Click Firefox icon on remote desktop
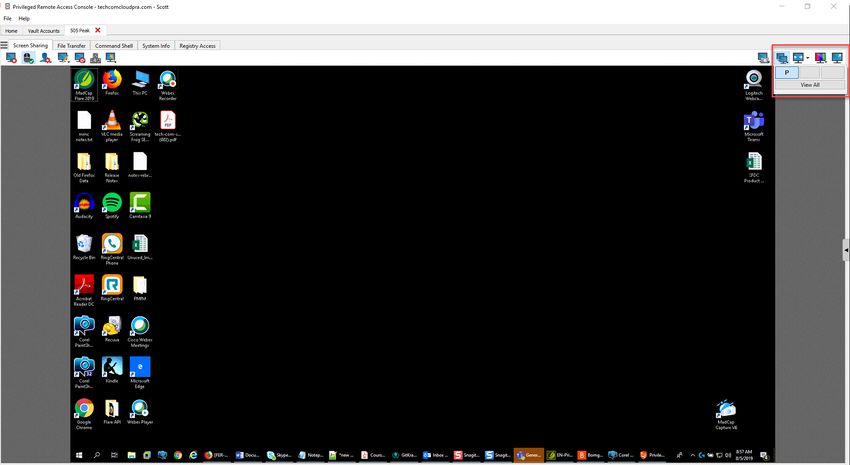The height and width of the screenshot is (465, 850). 112,82
